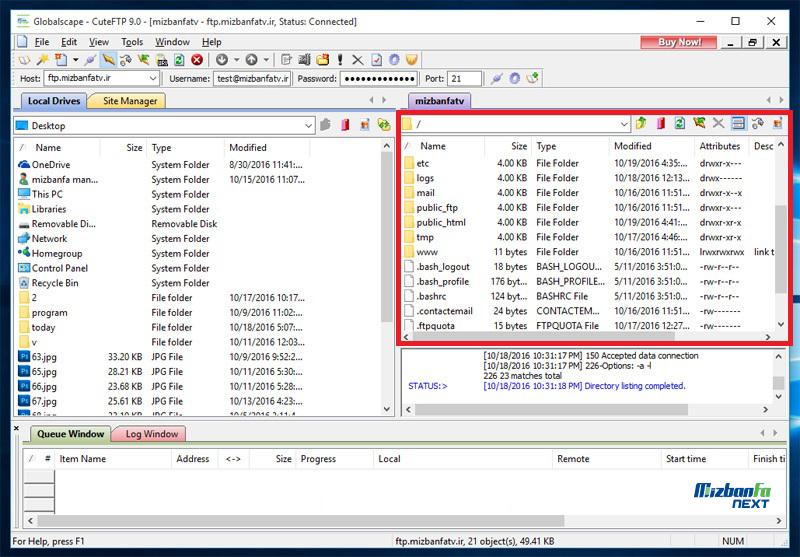Click the Upload arrow icon in the main toolbar

[251, 60]
